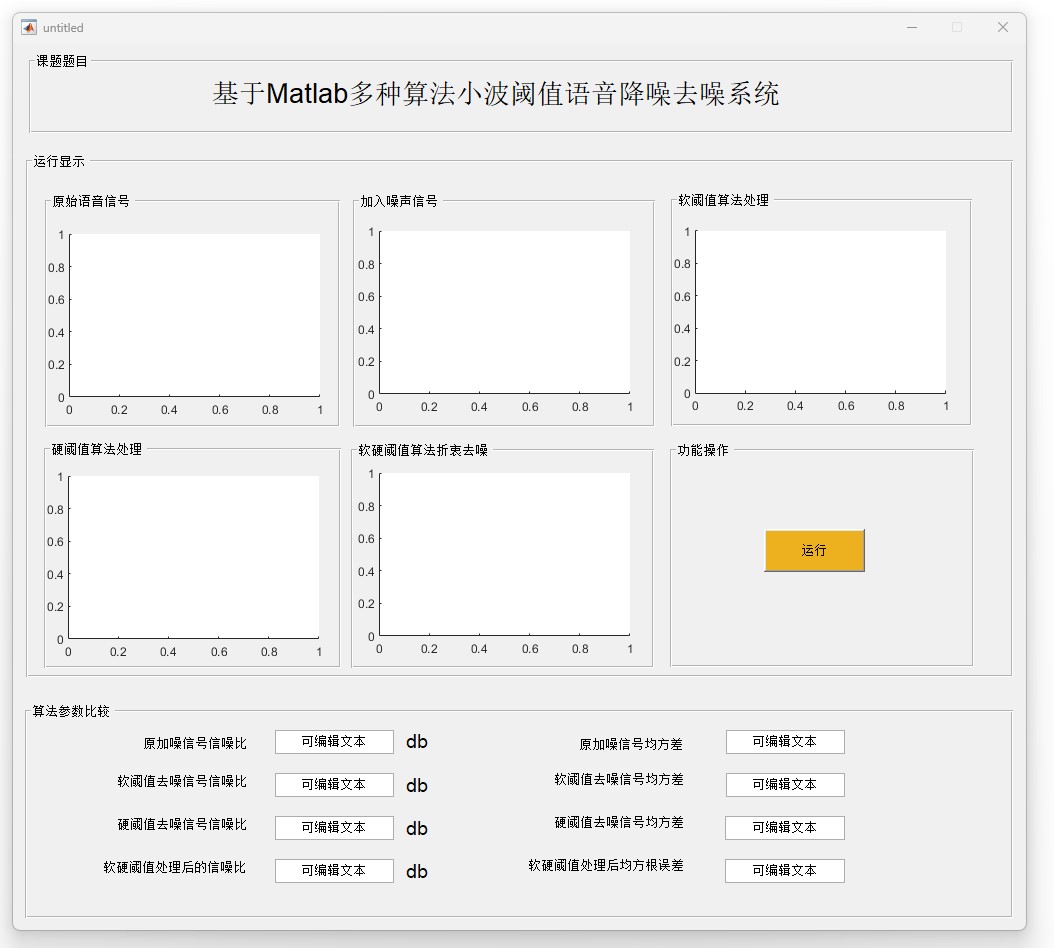
Task: Click the 加入噪声信号 plot axes
Action: click(505, 312)
